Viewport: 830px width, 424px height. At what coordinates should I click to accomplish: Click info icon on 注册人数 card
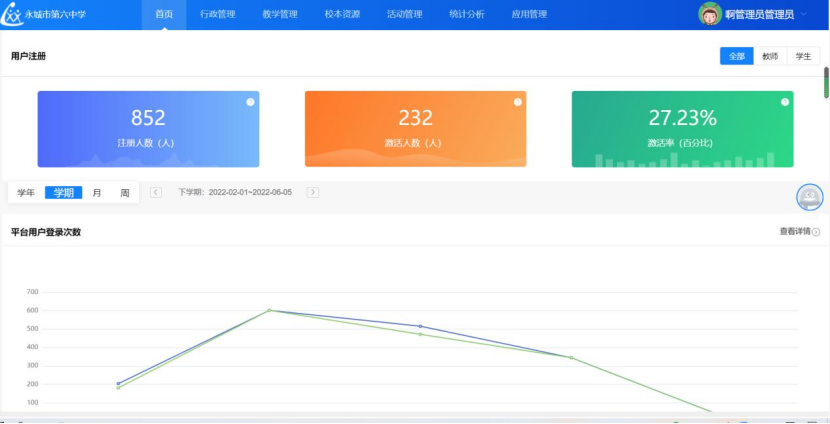(250, 102)
